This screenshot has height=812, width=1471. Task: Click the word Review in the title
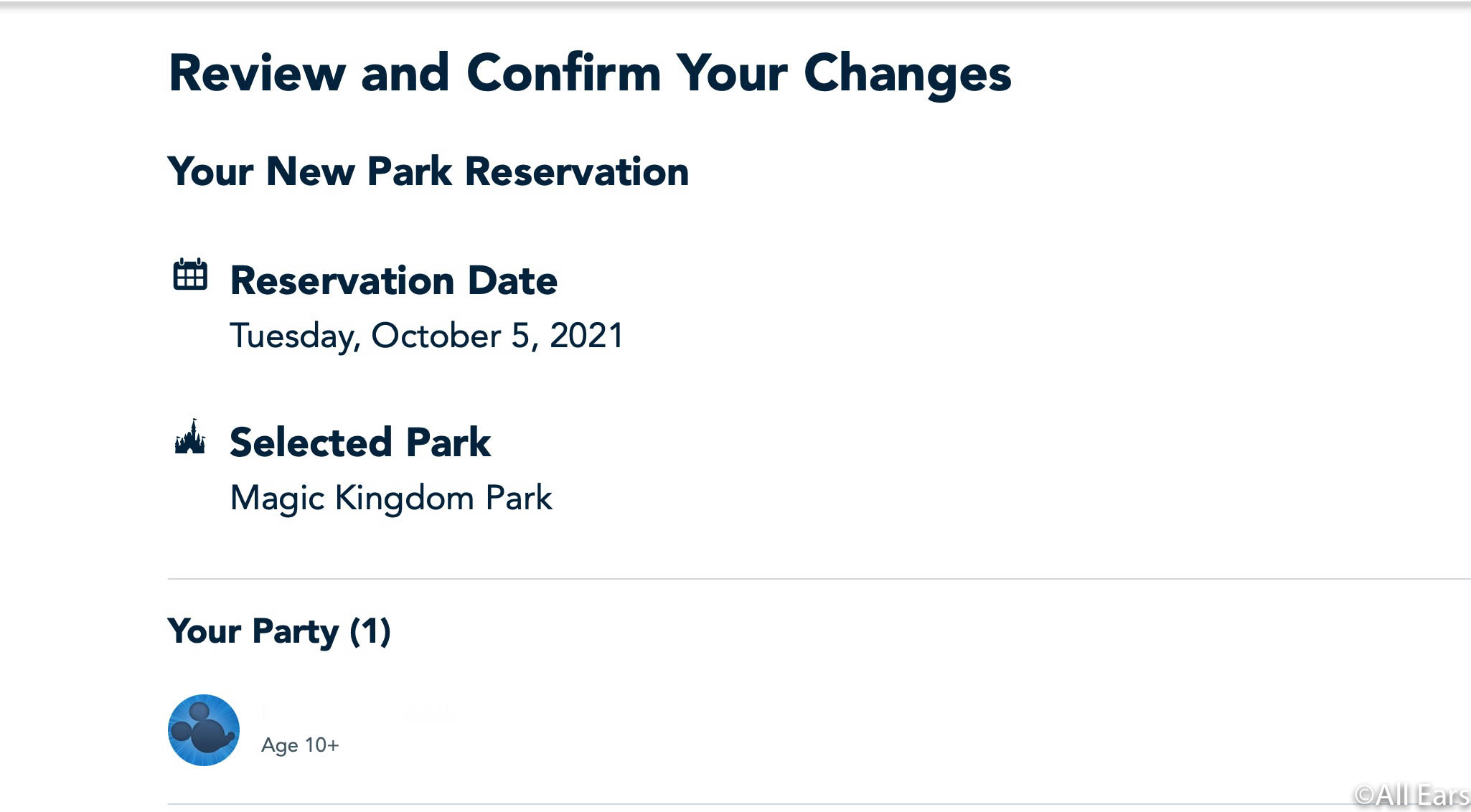click(x=258, y=73)
